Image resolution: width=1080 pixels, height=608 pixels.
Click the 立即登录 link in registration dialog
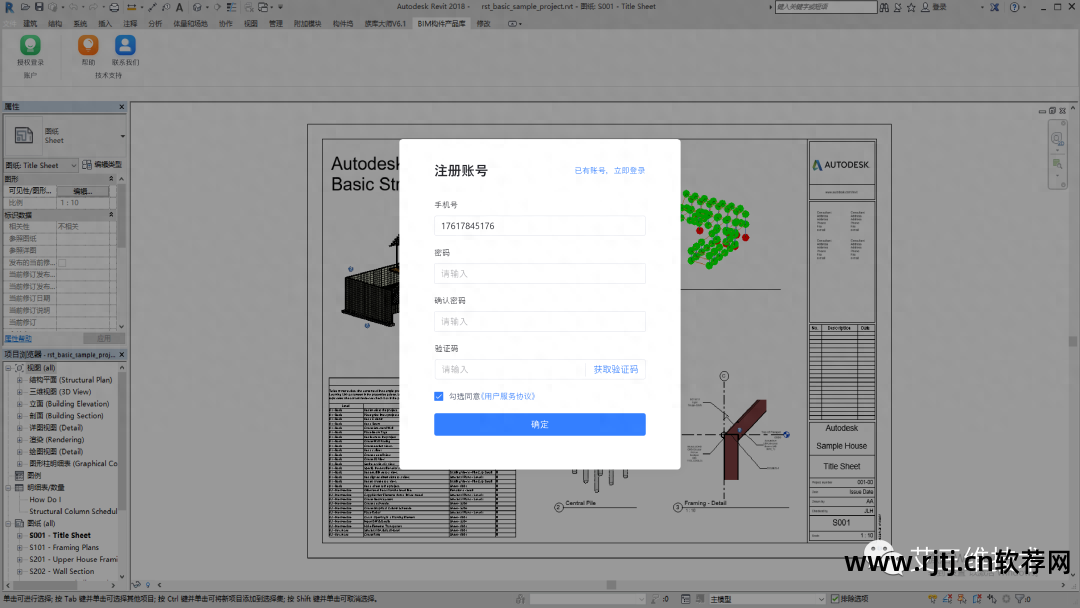pos(632,171)
